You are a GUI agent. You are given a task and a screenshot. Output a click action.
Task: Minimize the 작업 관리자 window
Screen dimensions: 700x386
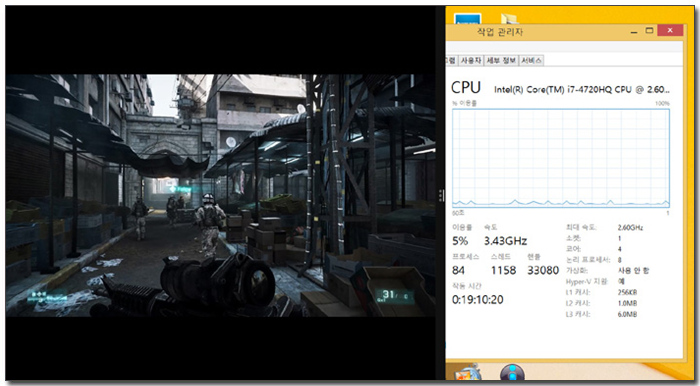click(634, 31)
